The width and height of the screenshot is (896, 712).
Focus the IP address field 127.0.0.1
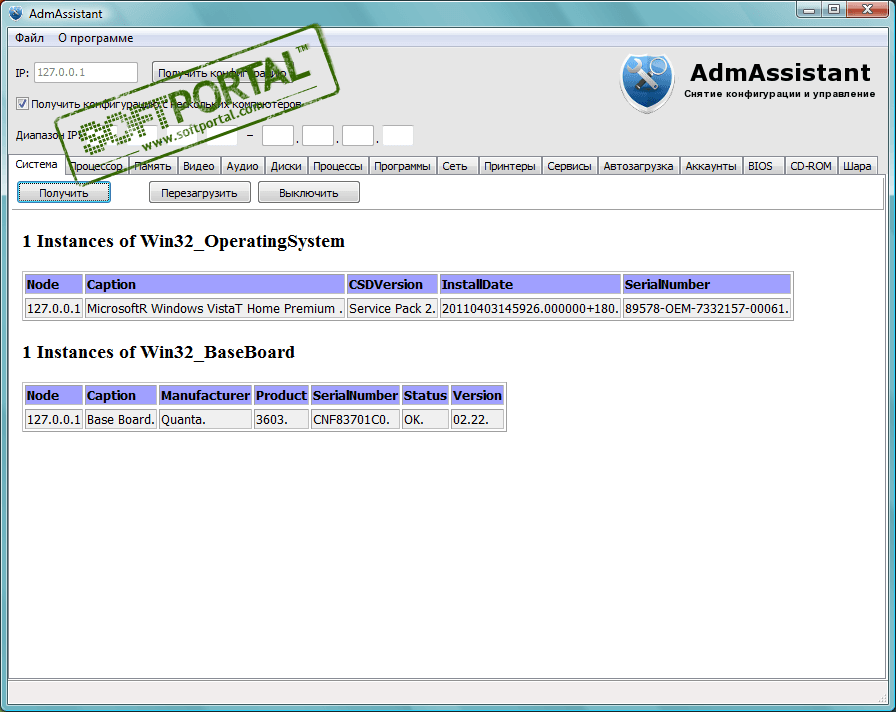point(86,73)
